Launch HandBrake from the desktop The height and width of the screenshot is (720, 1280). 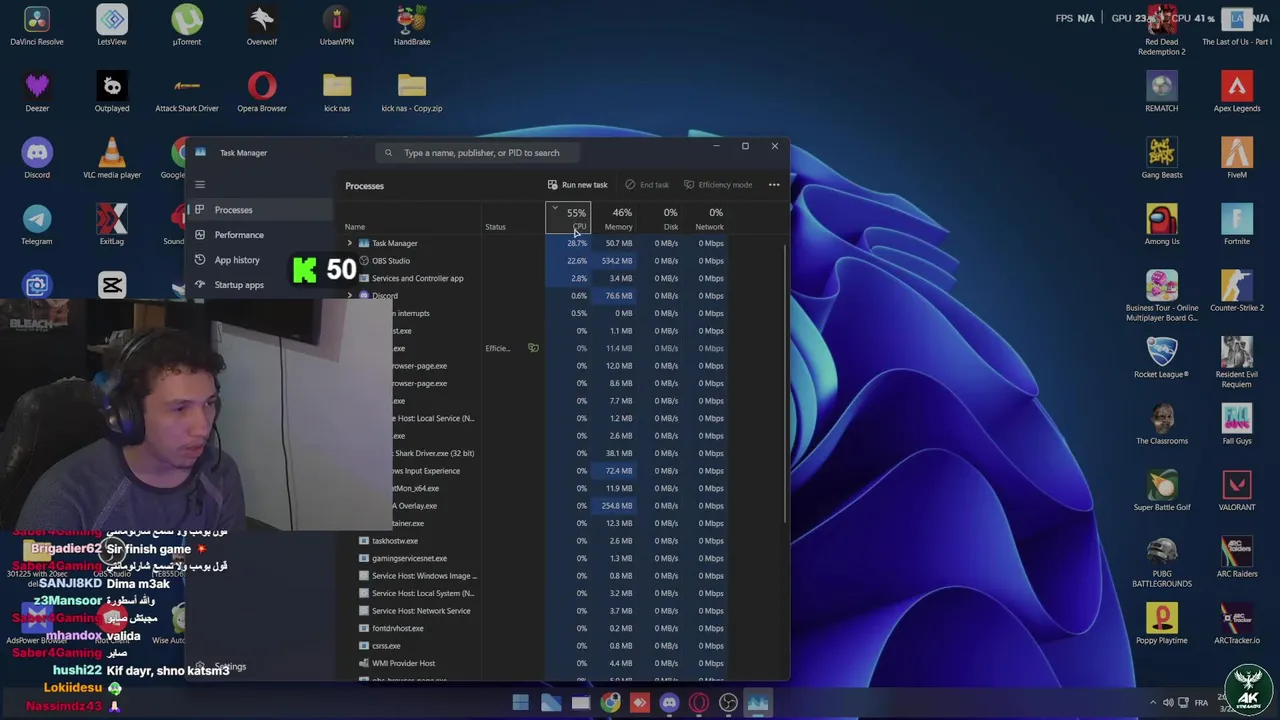pos(412,25)
